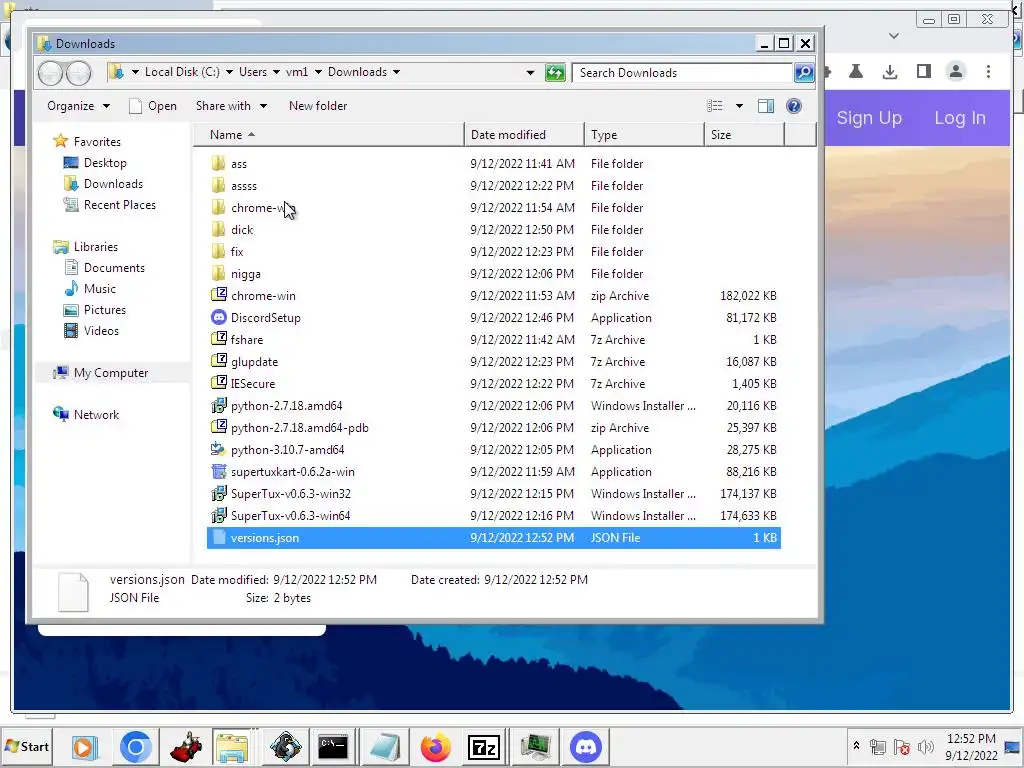Select python-3.10.7-amd64 application icon

click(219, 449)
